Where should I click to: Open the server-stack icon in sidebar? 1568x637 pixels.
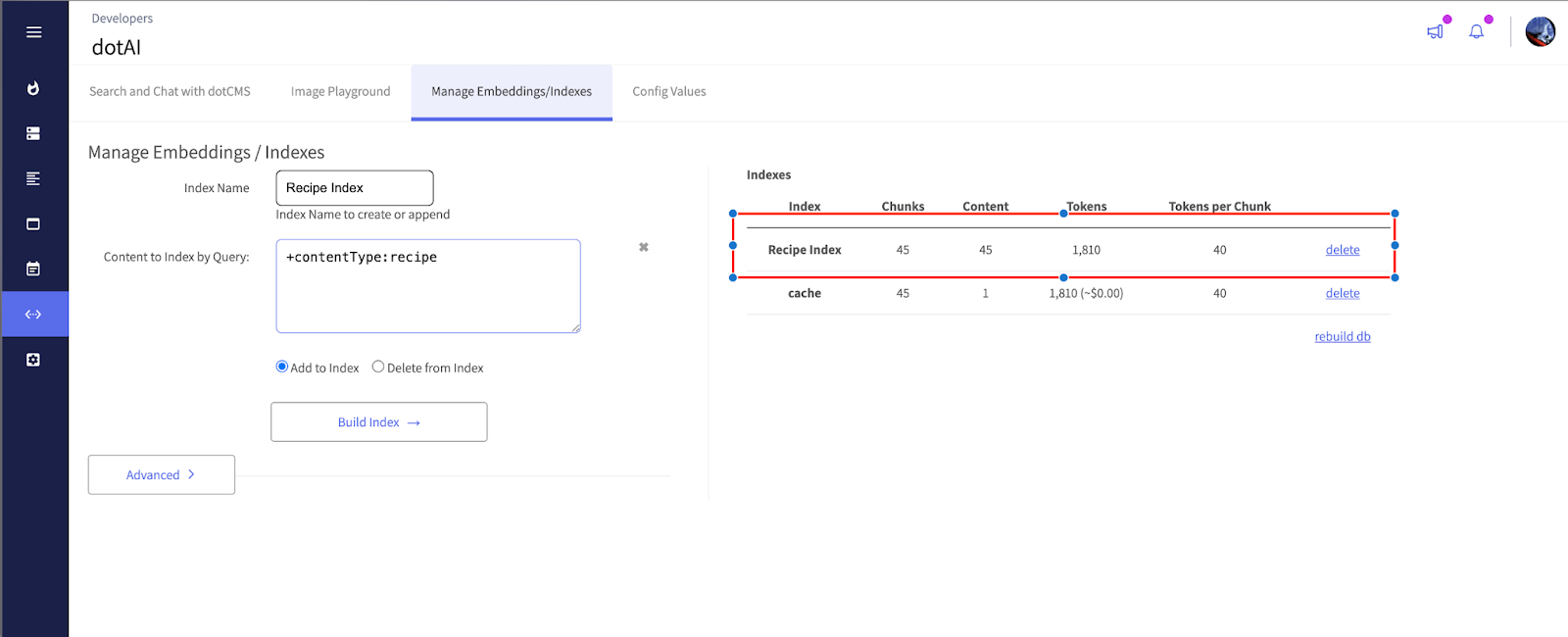[x=33, y=133]
